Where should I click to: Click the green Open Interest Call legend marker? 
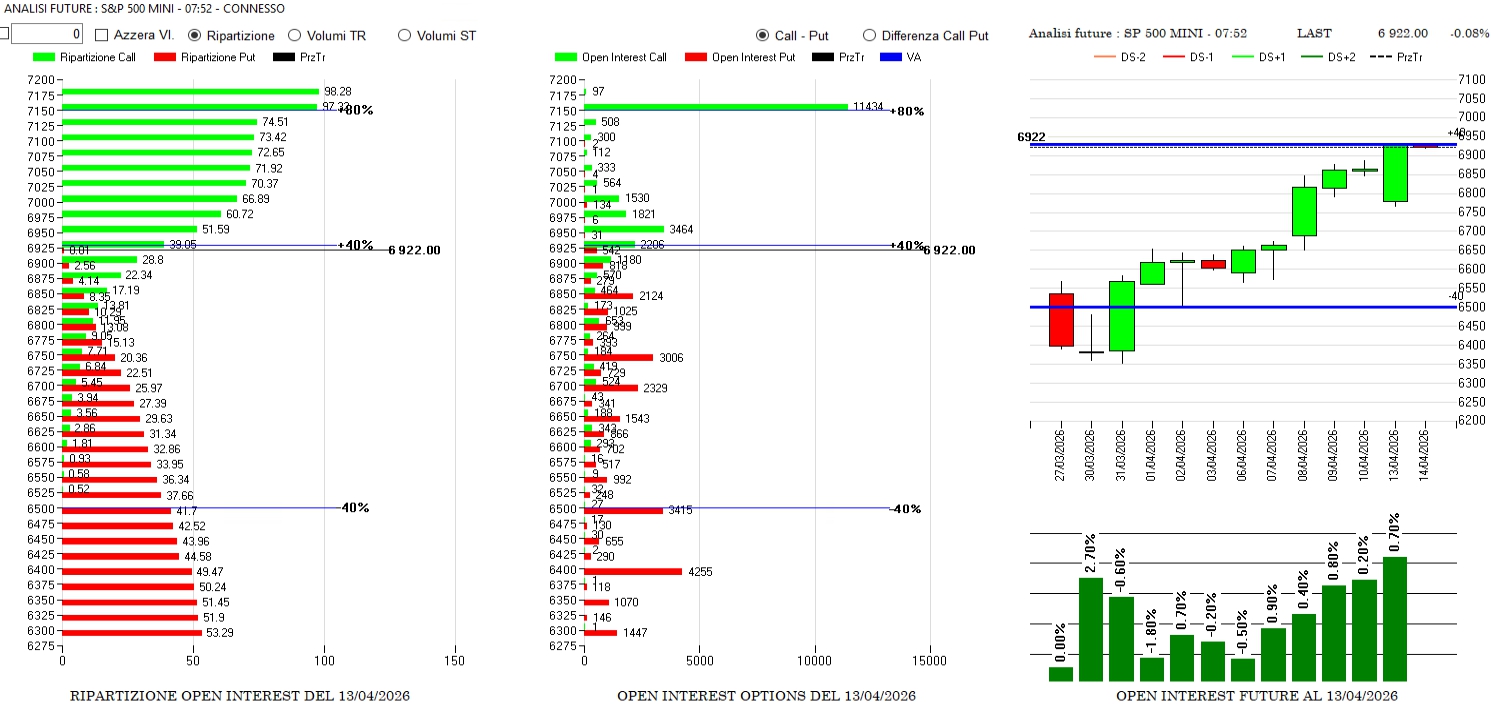[x=566, y=57]
